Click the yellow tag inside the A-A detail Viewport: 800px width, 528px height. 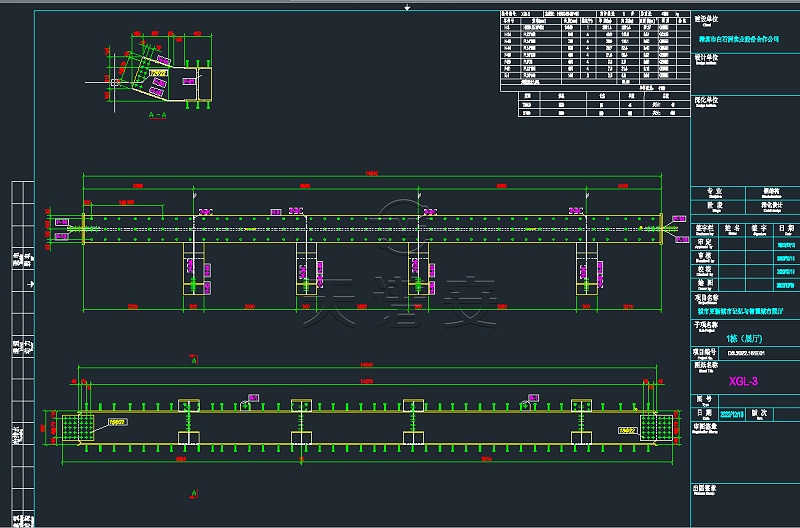tap(156, 73)
